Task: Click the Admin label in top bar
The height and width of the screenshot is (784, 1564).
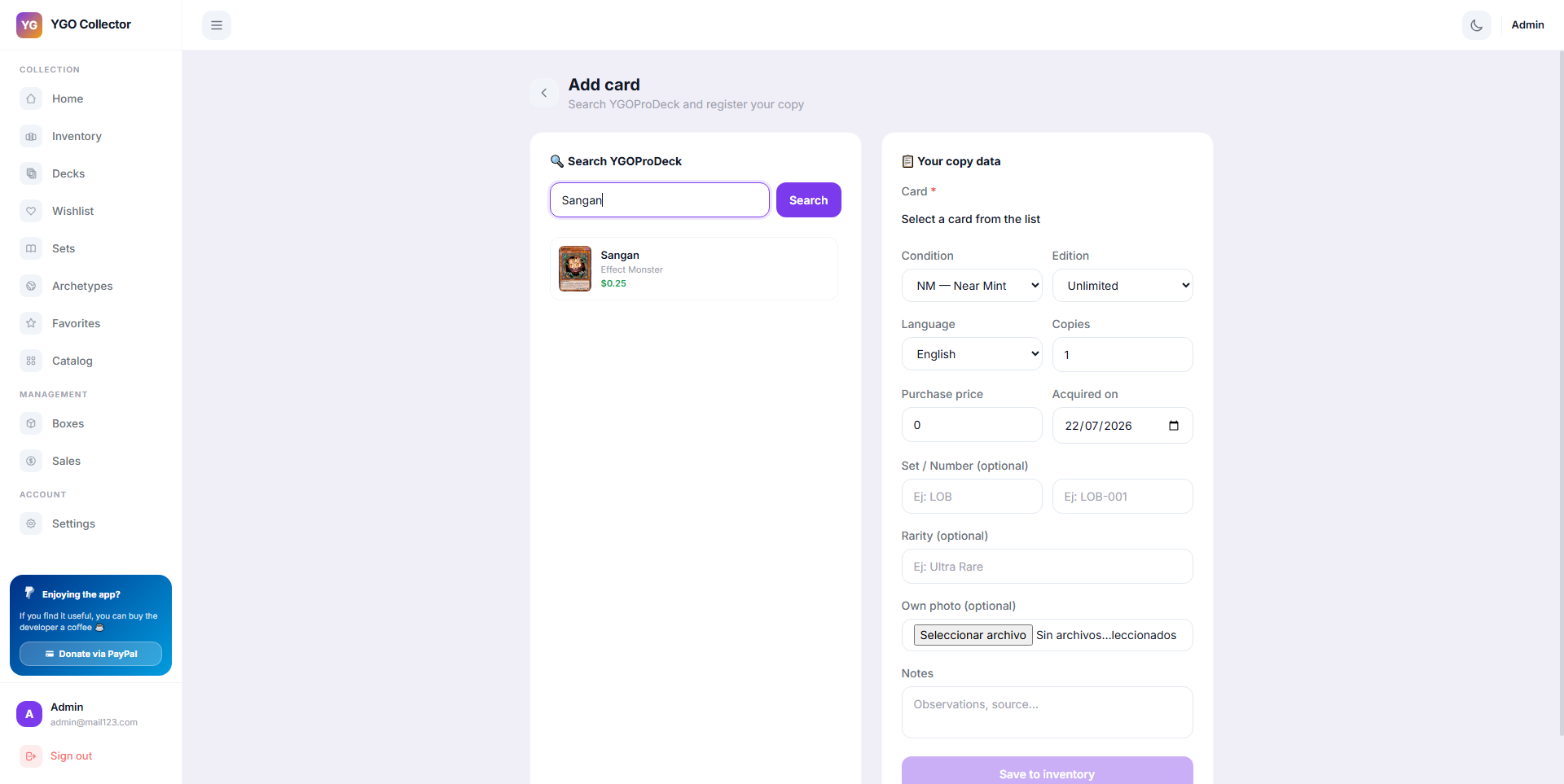Action: click(1527, 25)
